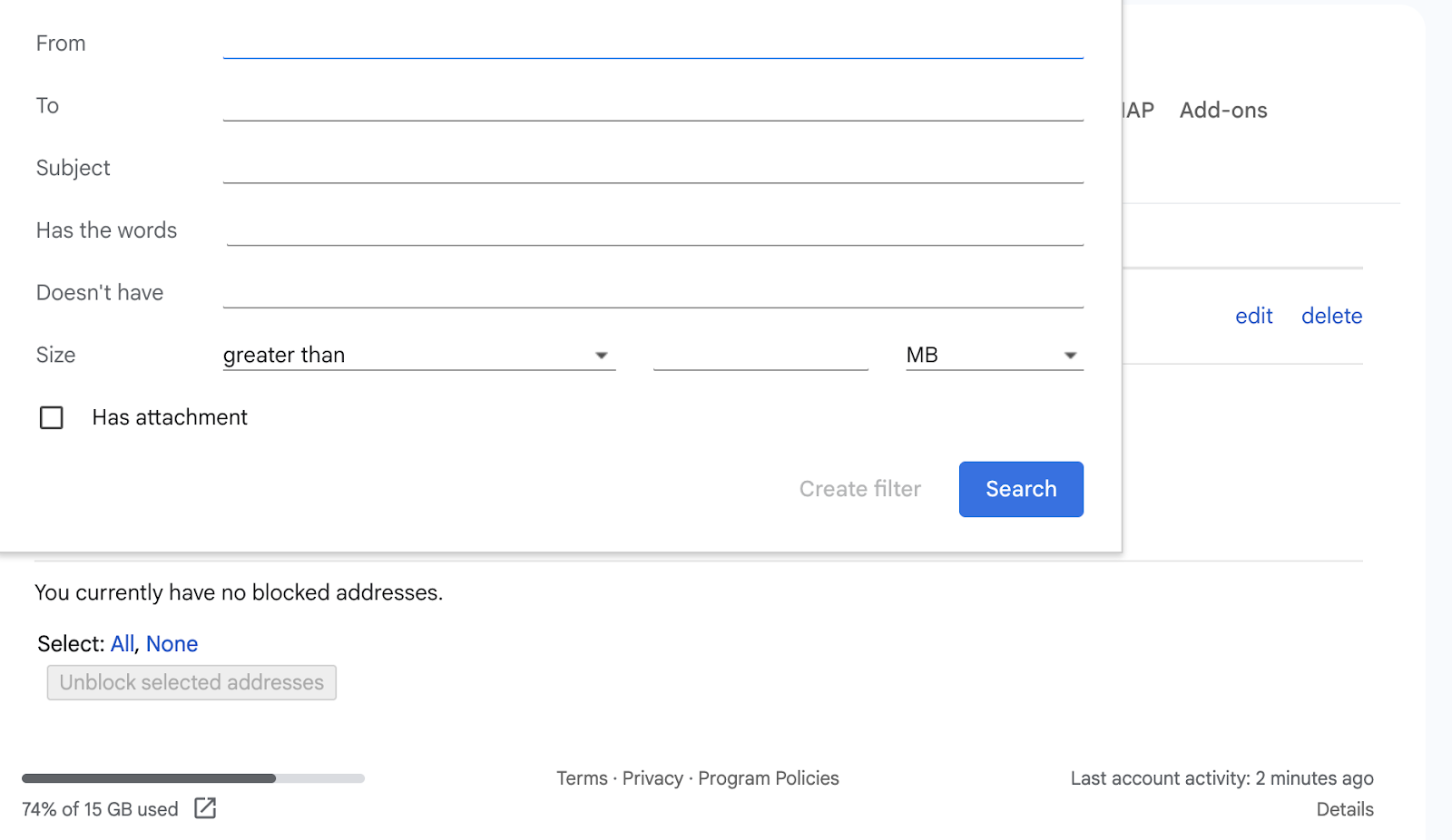Click the Doesn't have input field

point(652,292)
